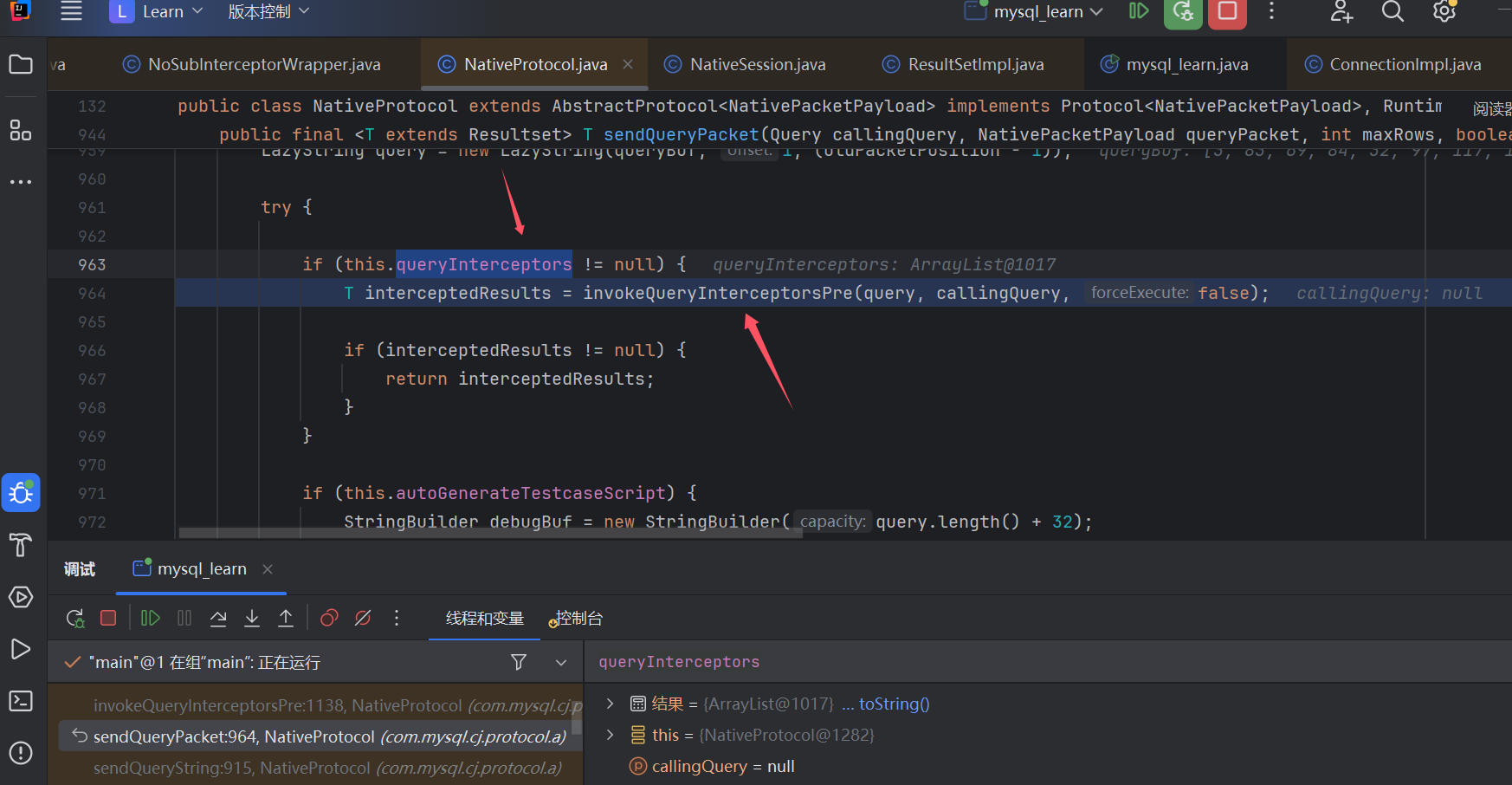The height and width of the screenshot is (785, 1512).
Task: Switch to ResultSetImpl.java tab
Action: 963,64
